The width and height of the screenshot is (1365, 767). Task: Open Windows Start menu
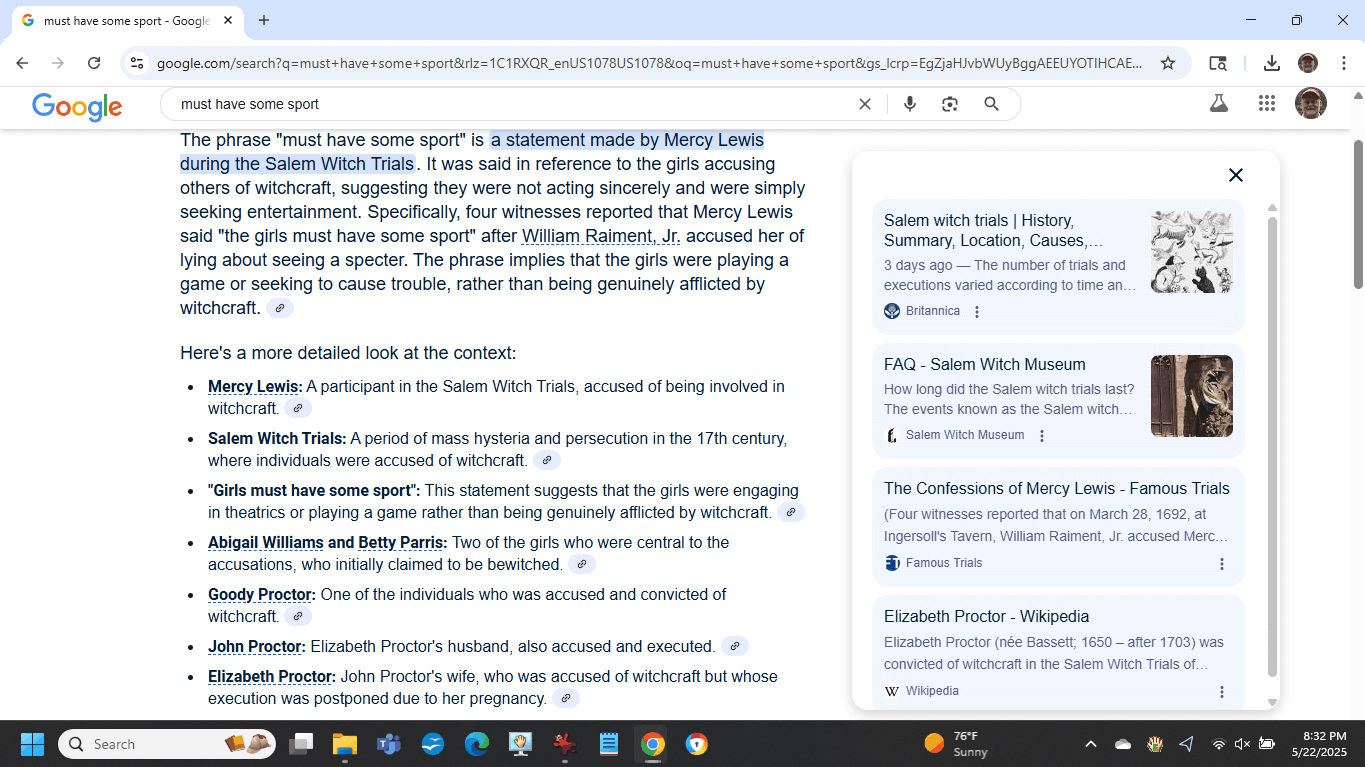click(x=32, y=744)
